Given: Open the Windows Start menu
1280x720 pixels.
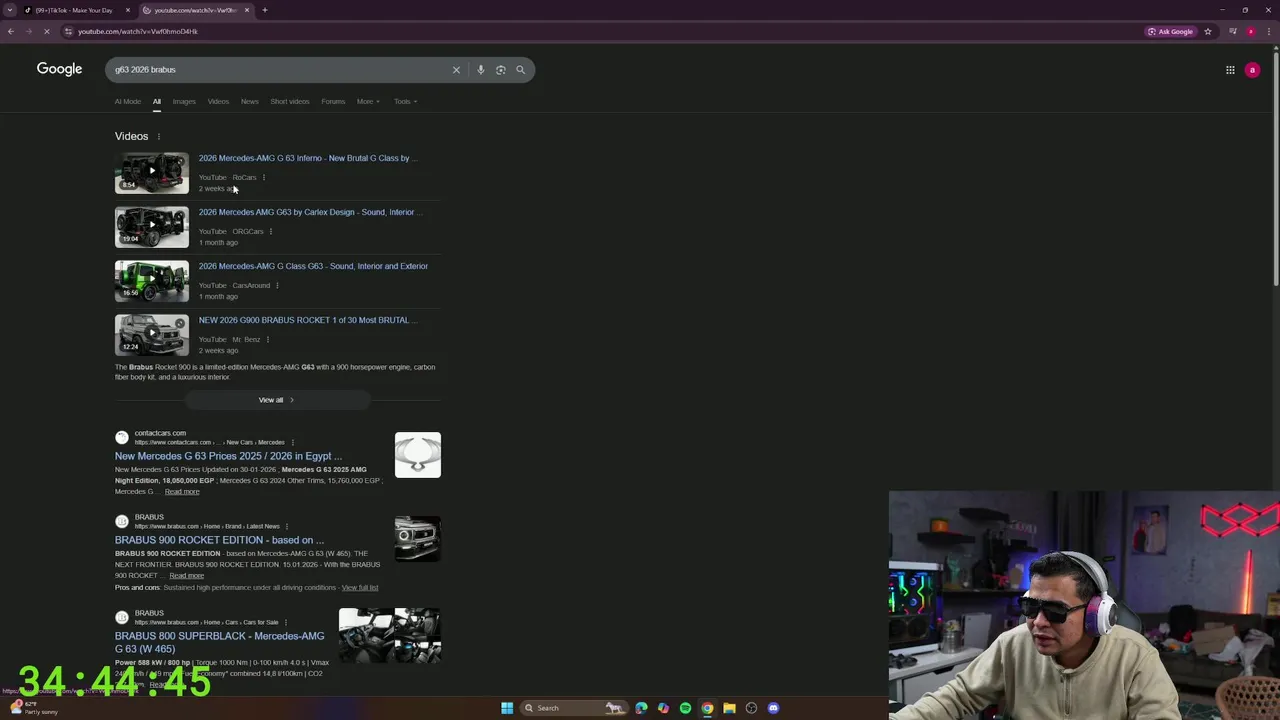Looking at the screenshot, I should (507, 708).
